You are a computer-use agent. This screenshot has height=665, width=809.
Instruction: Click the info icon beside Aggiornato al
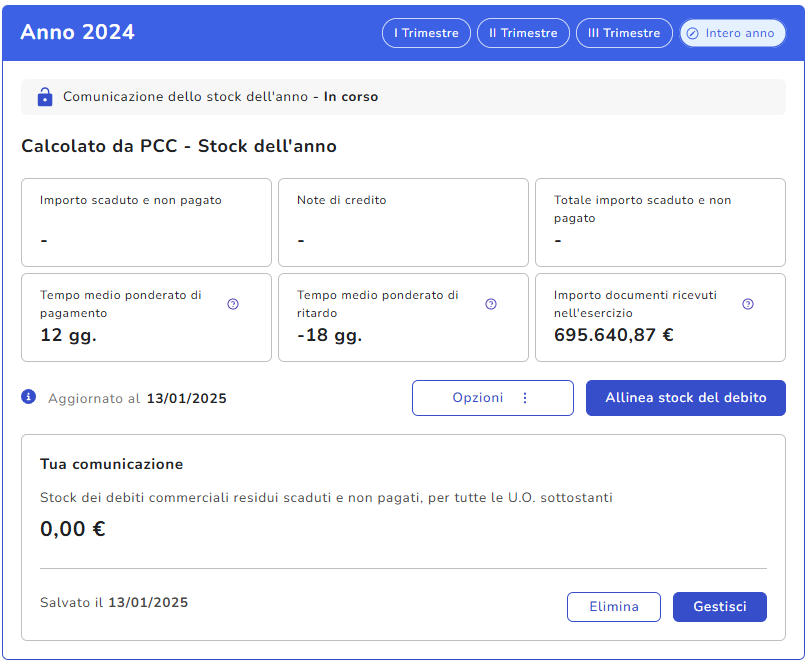[29, 397]
